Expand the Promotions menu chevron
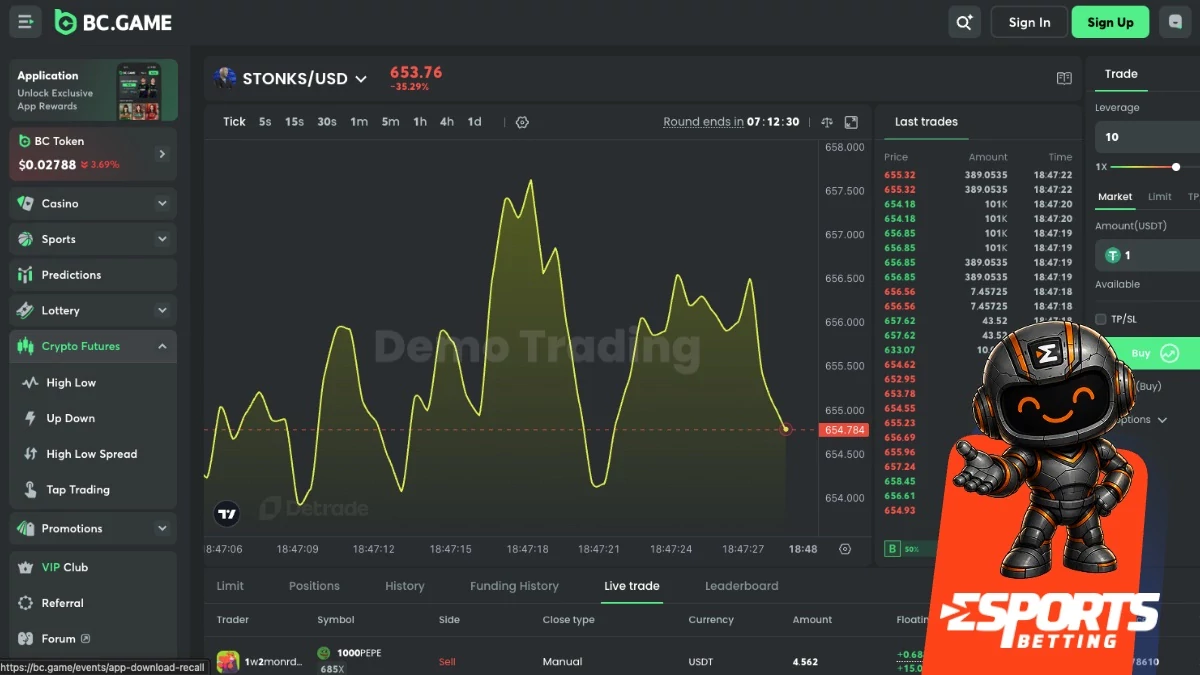 click(x=162, y=528)
